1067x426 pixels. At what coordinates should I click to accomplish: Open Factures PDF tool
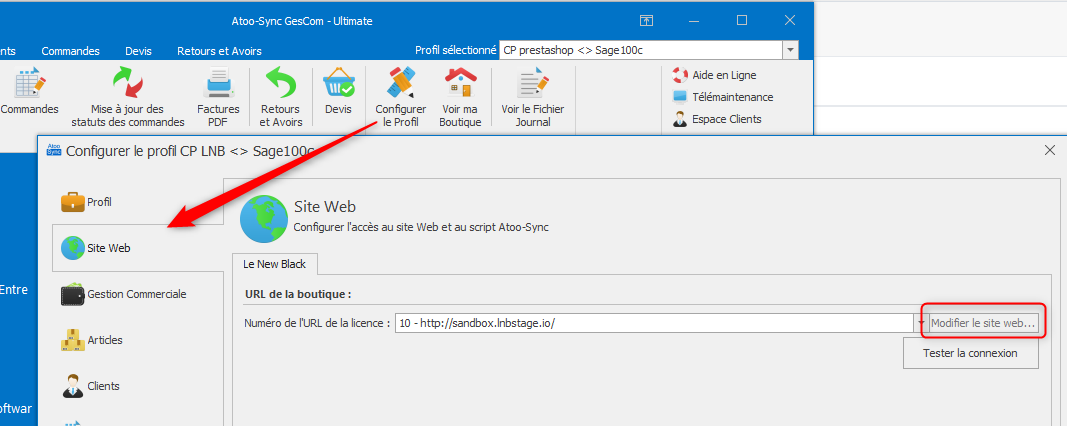click(218, 97)
